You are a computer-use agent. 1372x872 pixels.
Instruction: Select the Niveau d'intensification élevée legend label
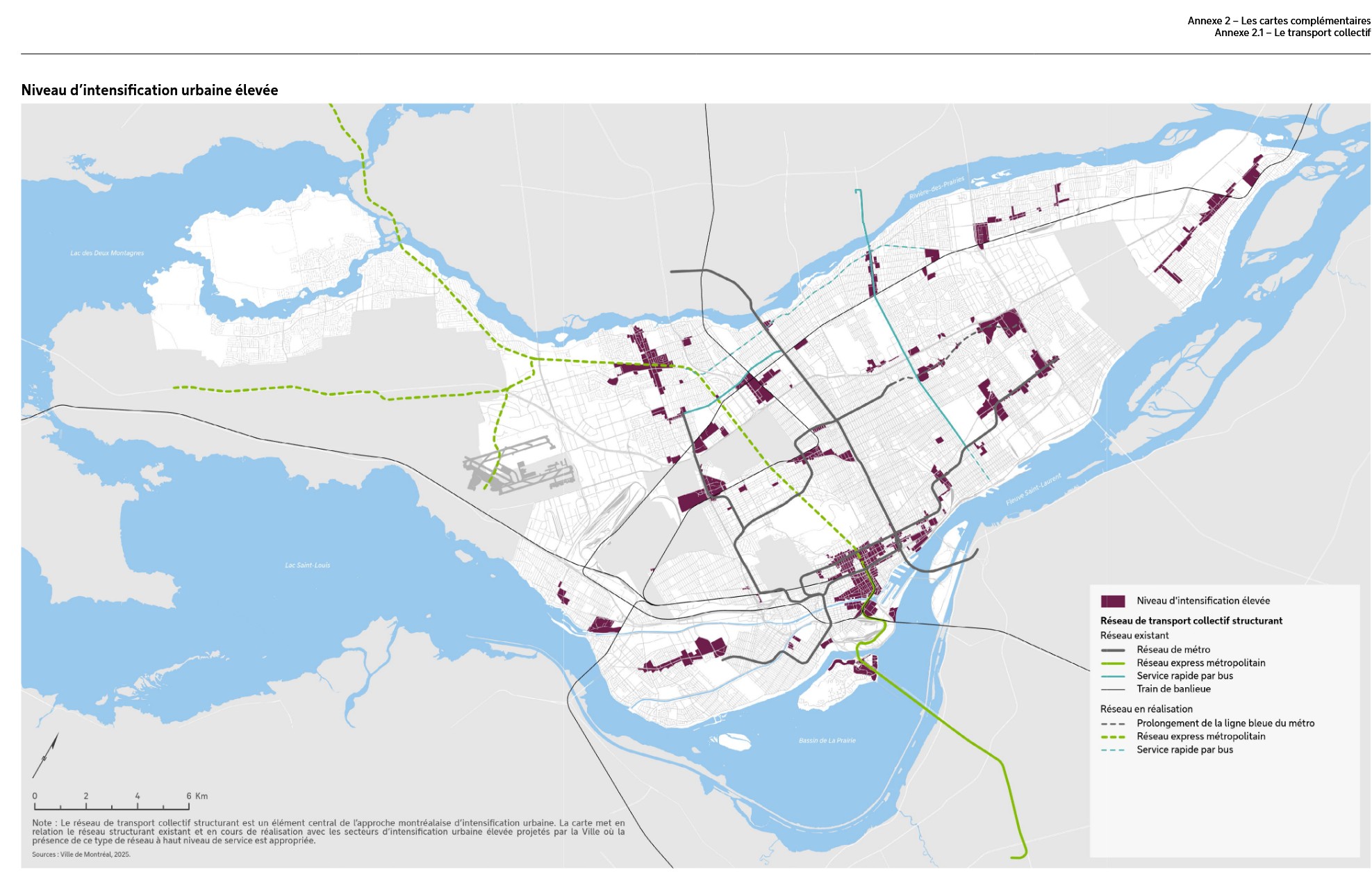pyautogui.click(x=1202, y=601)
